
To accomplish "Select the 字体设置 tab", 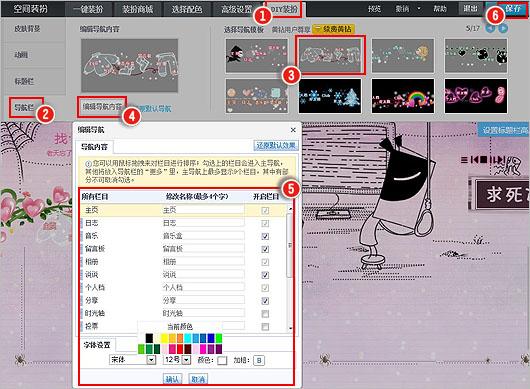I will coord(97,345).
